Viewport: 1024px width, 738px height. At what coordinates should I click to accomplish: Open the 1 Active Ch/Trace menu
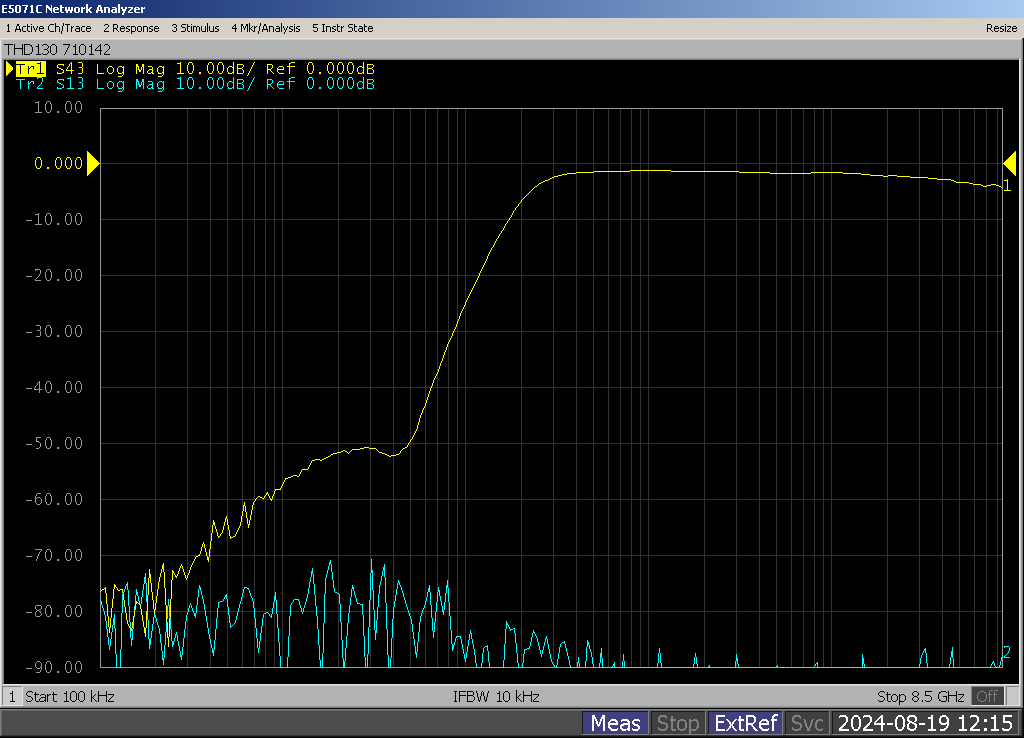(49, 28)
